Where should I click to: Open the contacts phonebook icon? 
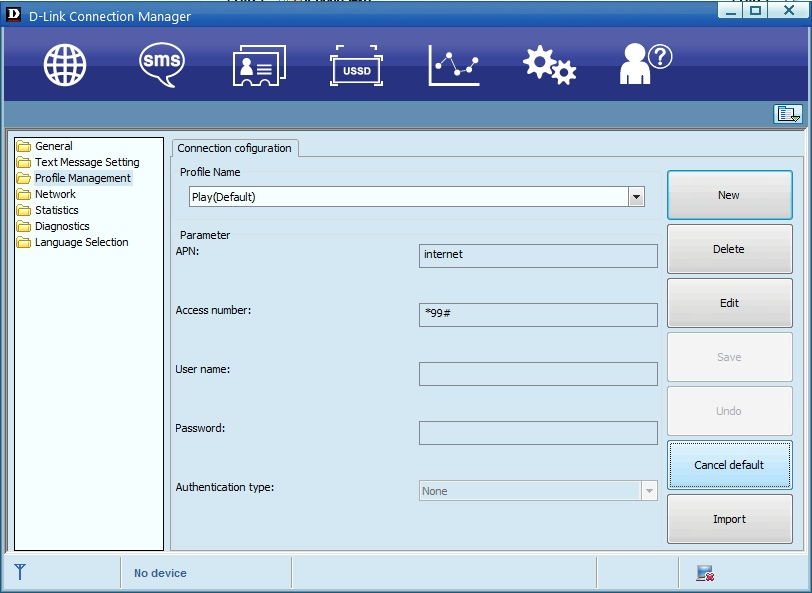click(x=259, y=65)
